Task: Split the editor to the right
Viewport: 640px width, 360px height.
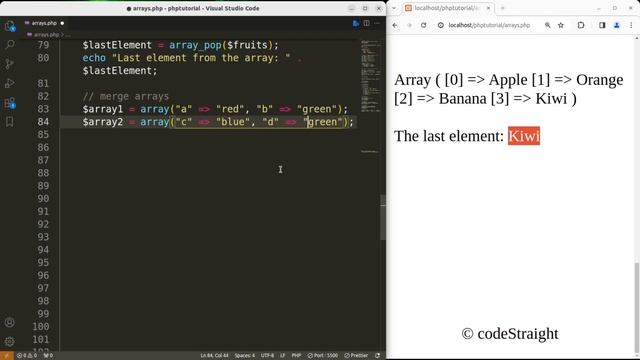Action: tap(367, 23)
